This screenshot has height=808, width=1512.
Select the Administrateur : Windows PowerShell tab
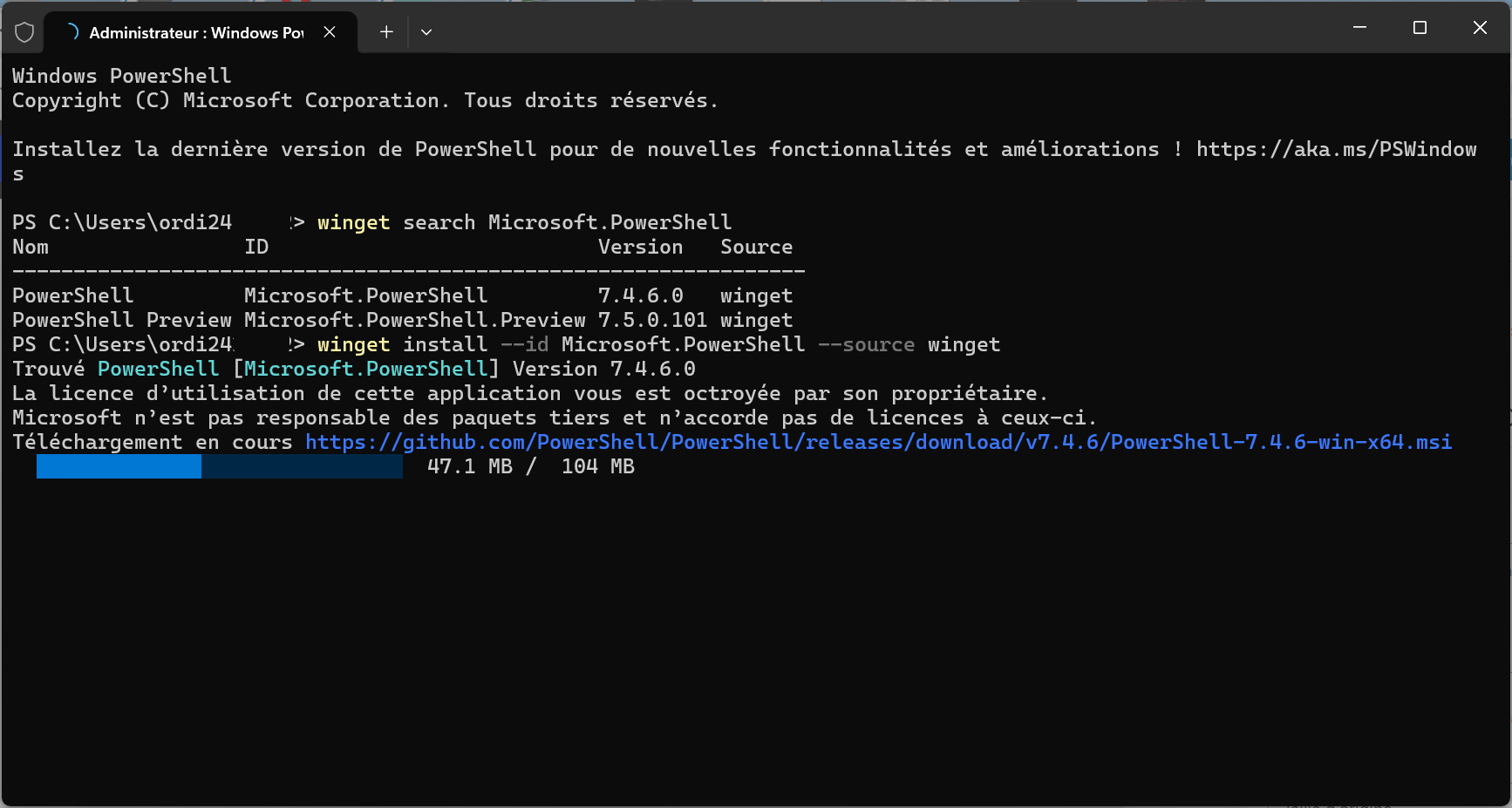pyautogui.click(x=200, y=32)
